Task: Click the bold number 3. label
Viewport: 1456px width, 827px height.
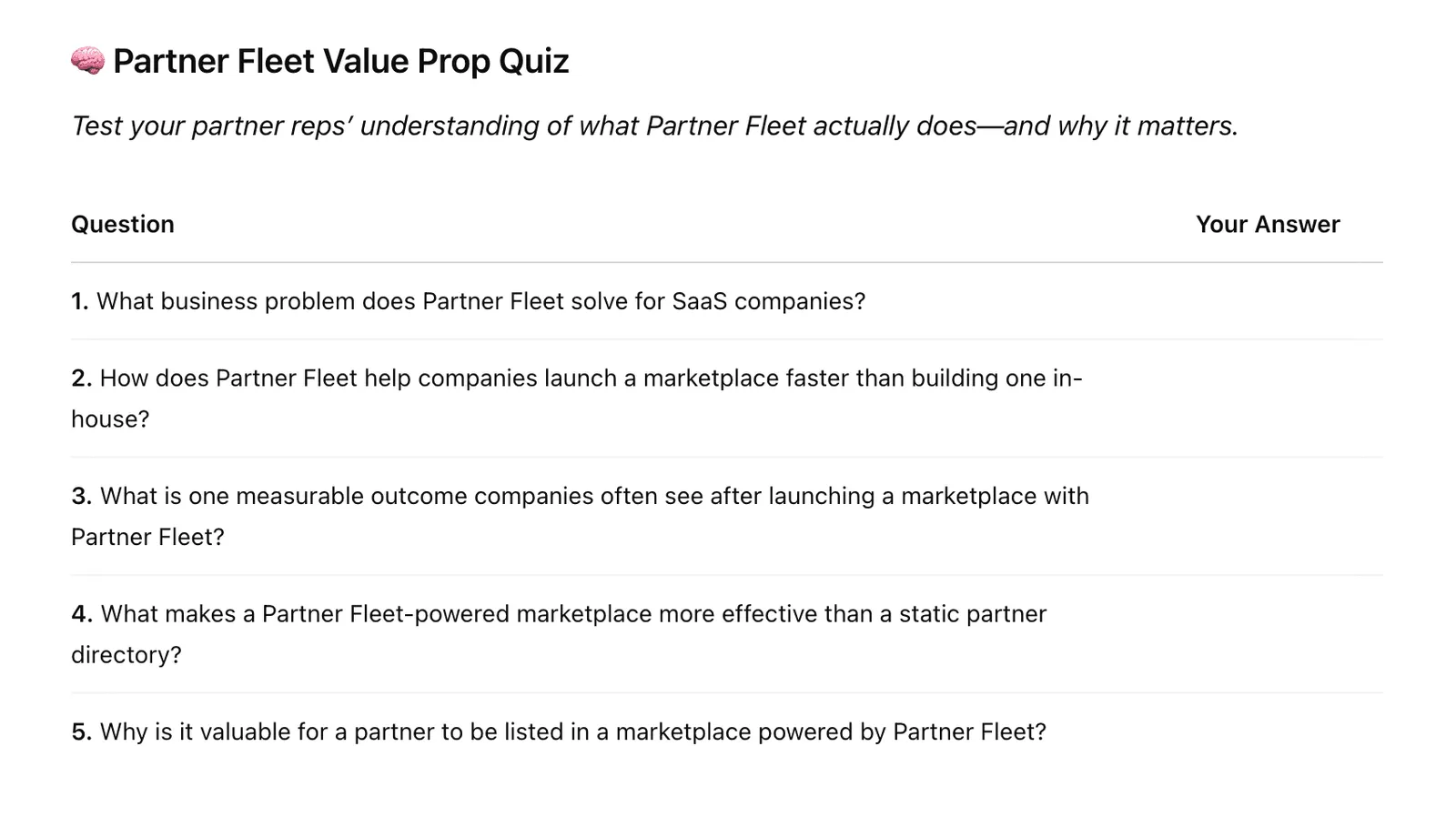Action: pos(82,497)
